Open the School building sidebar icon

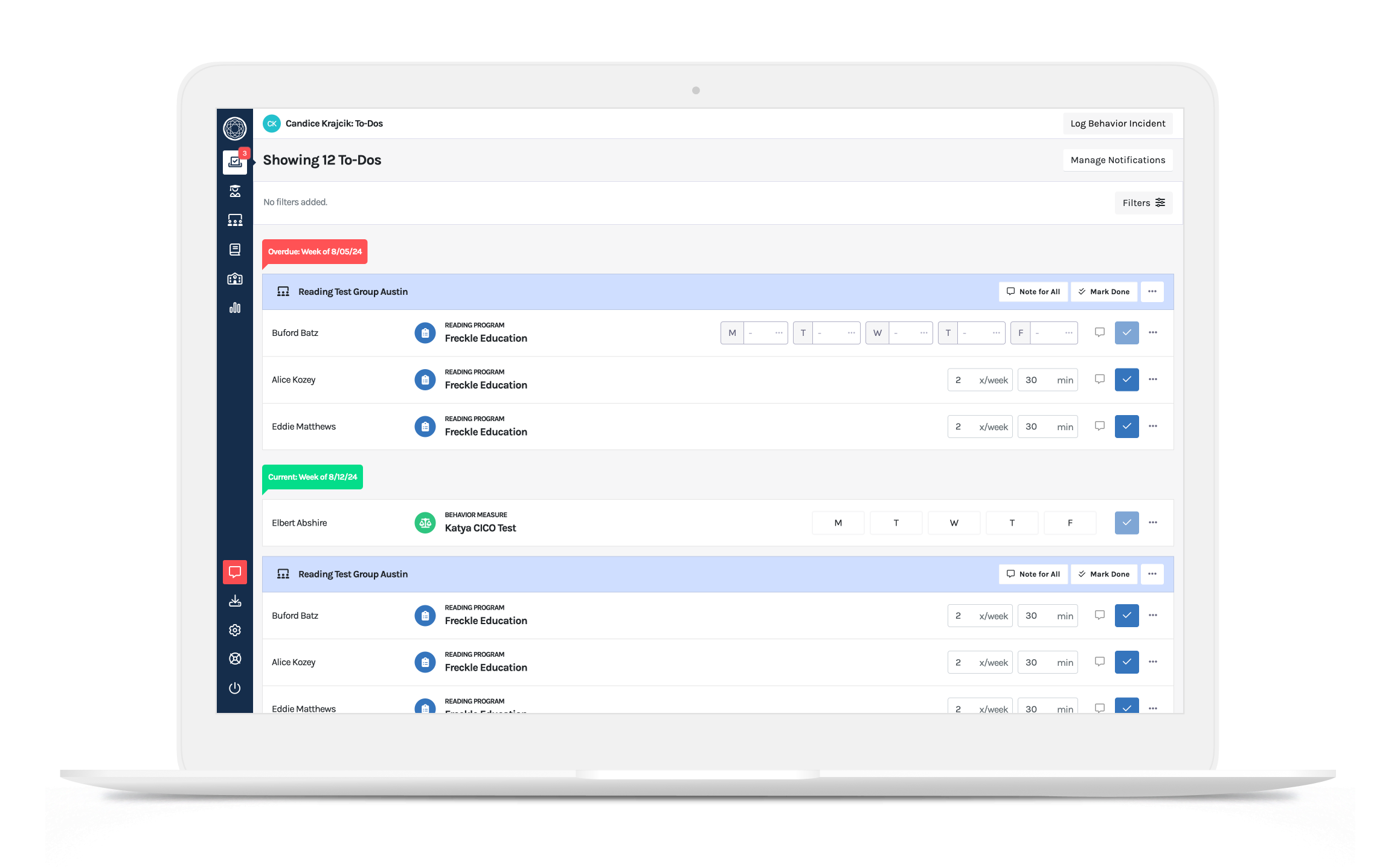pos(235,279)
